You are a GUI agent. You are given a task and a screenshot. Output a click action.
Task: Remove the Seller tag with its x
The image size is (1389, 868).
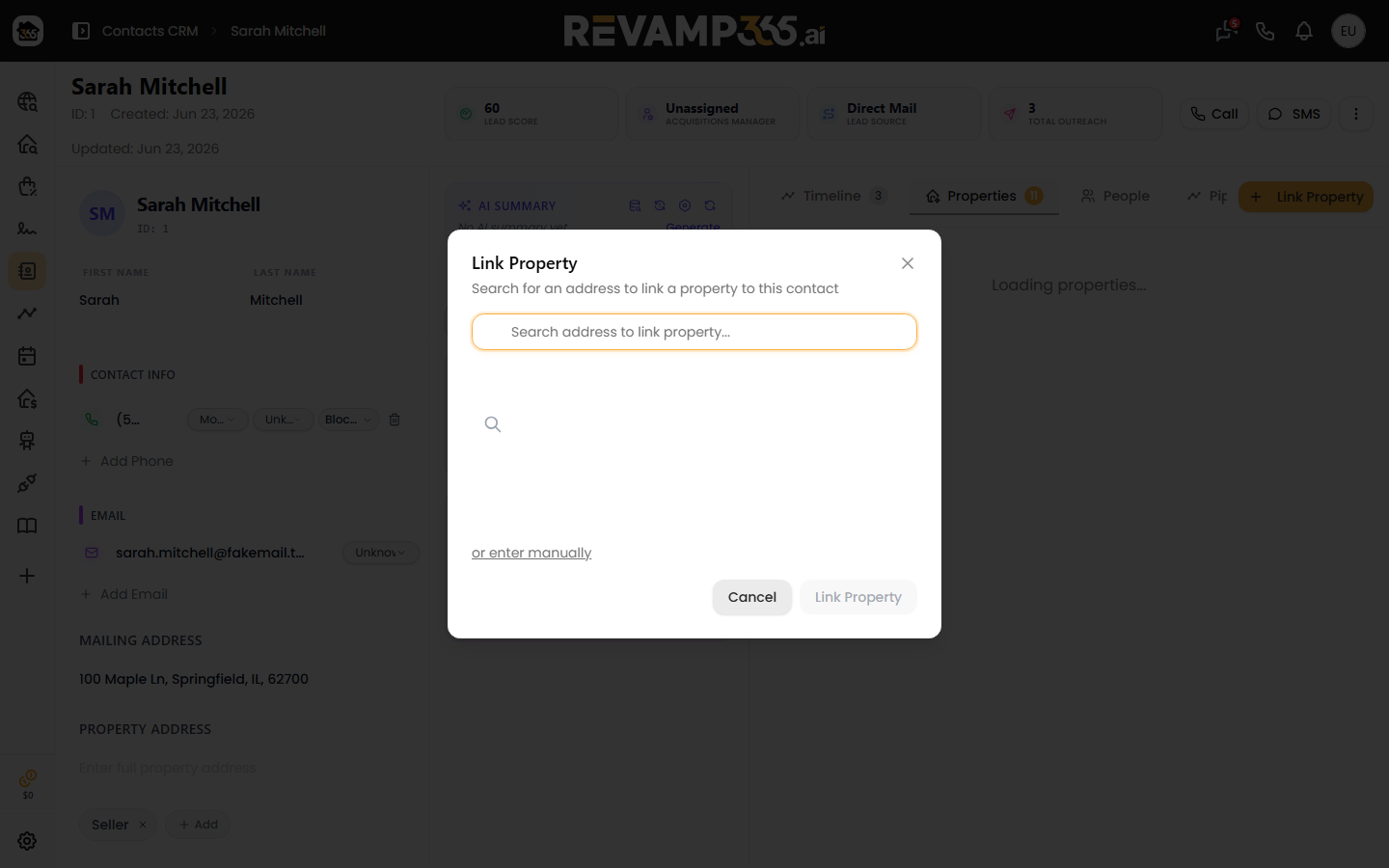tap(143, 825)
